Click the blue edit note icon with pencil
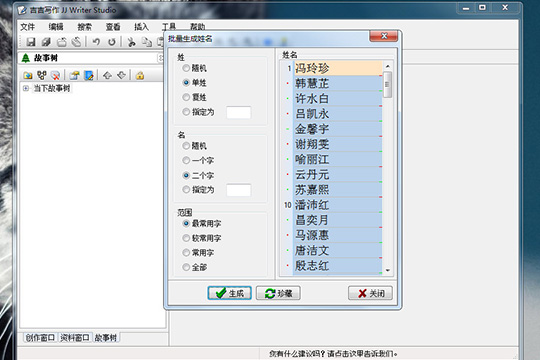This screenshot has height=360, width=540. click(x=89, y=75)
